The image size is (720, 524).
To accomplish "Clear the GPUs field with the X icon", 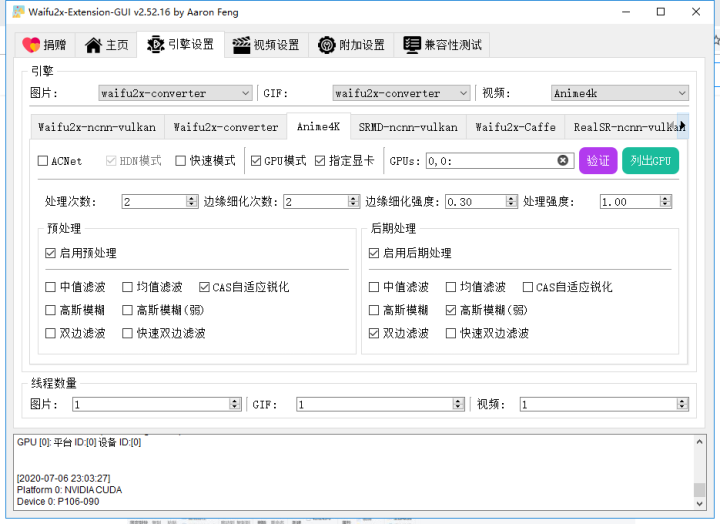I will coord(562,160).
